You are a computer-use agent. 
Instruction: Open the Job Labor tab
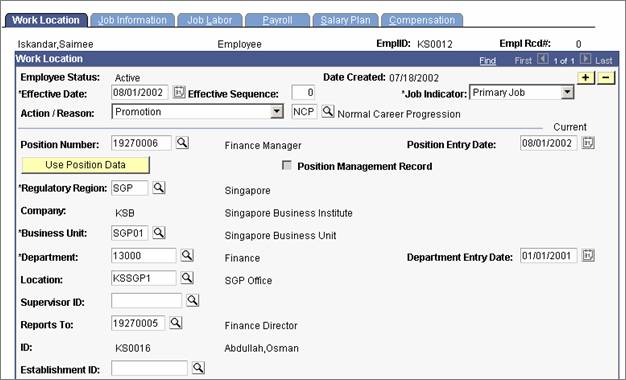(210, 20)
